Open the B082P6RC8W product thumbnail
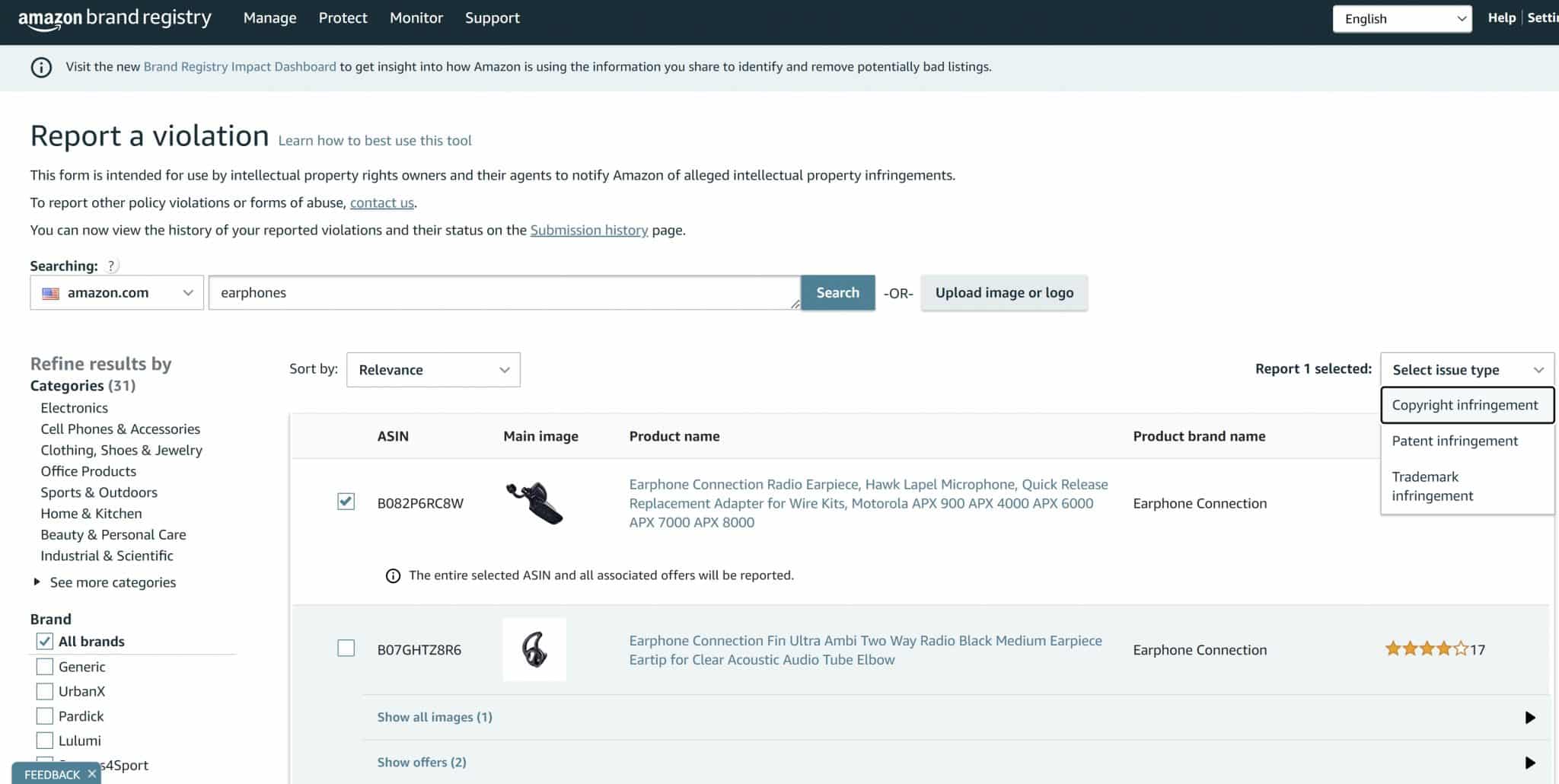The width and height of the screenshot is (1559, 784). [534, 503]
